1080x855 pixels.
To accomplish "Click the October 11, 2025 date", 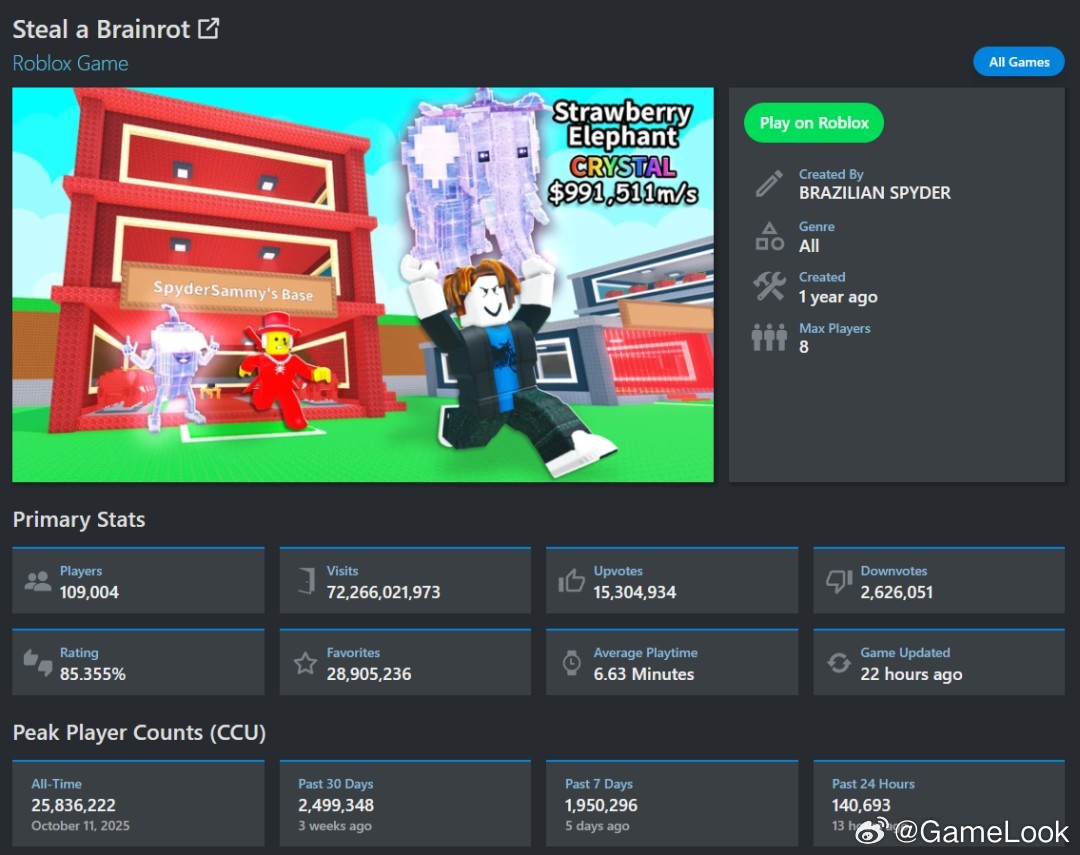I will pyautogui.click(x=80, y=825).
